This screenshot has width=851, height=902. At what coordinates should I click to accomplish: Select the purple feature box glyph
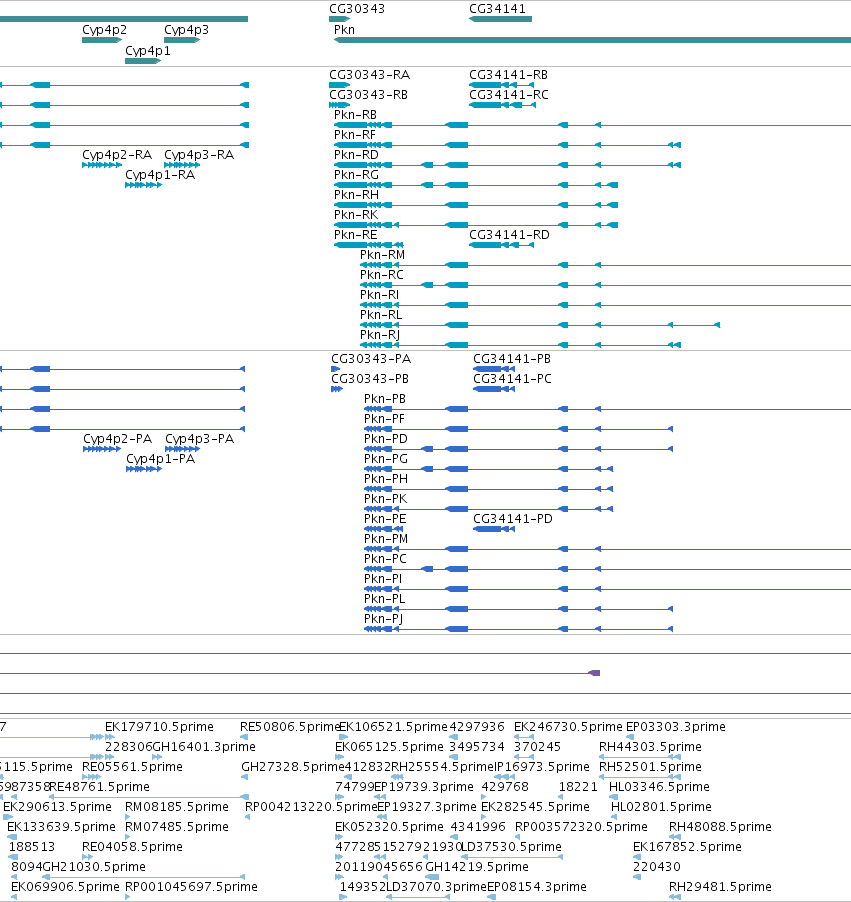(594, 673)
